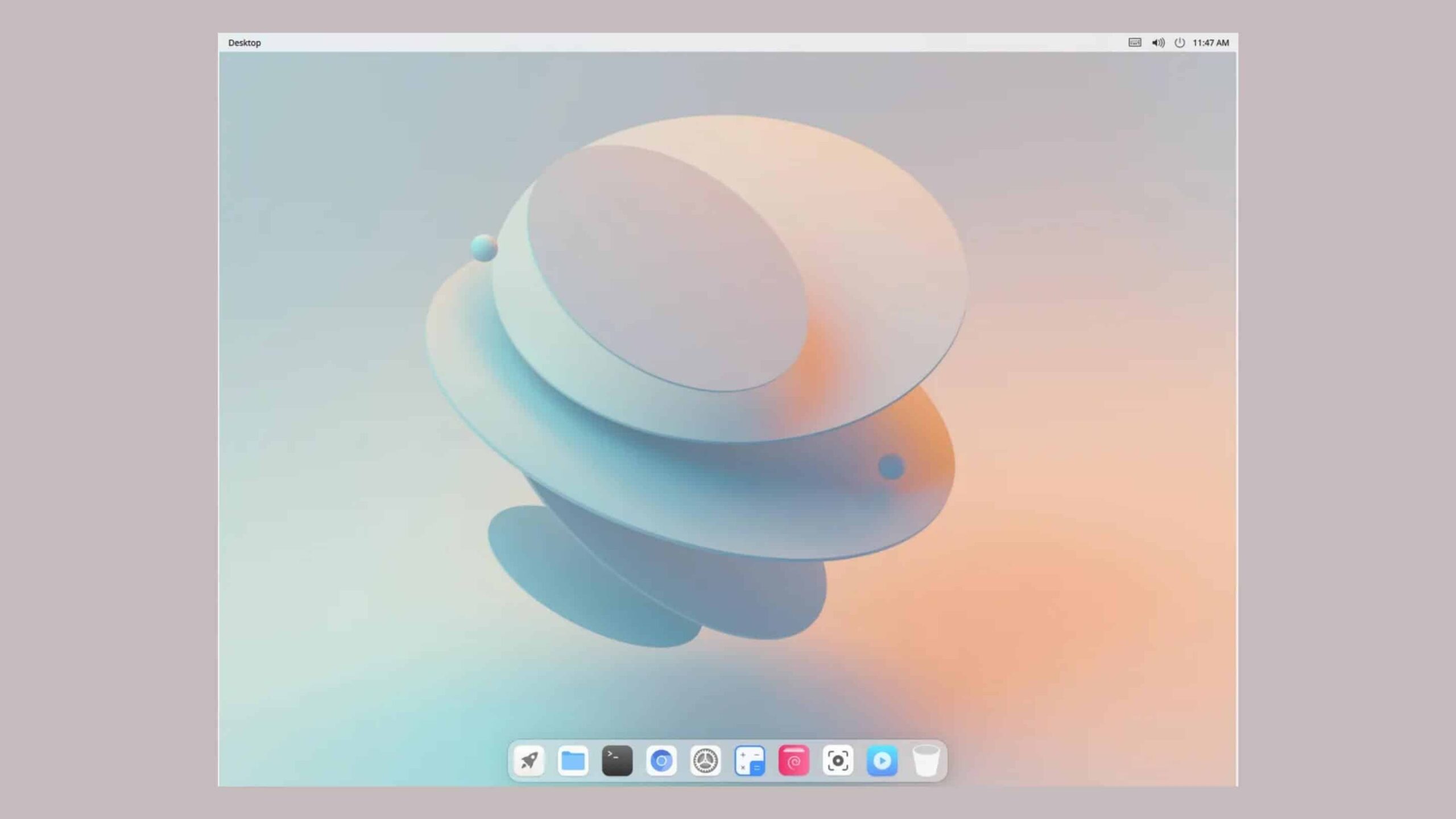Click the keyboard icon in top panel

(1135, 43)
